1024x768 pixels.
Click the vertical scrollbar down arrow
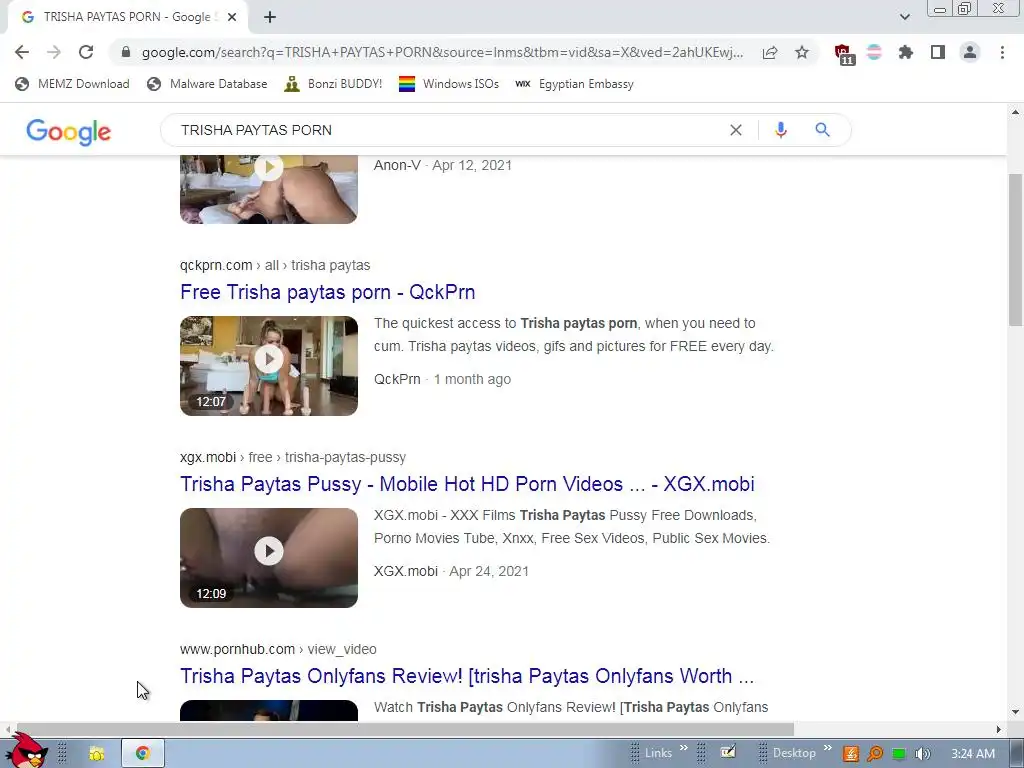1016,712
